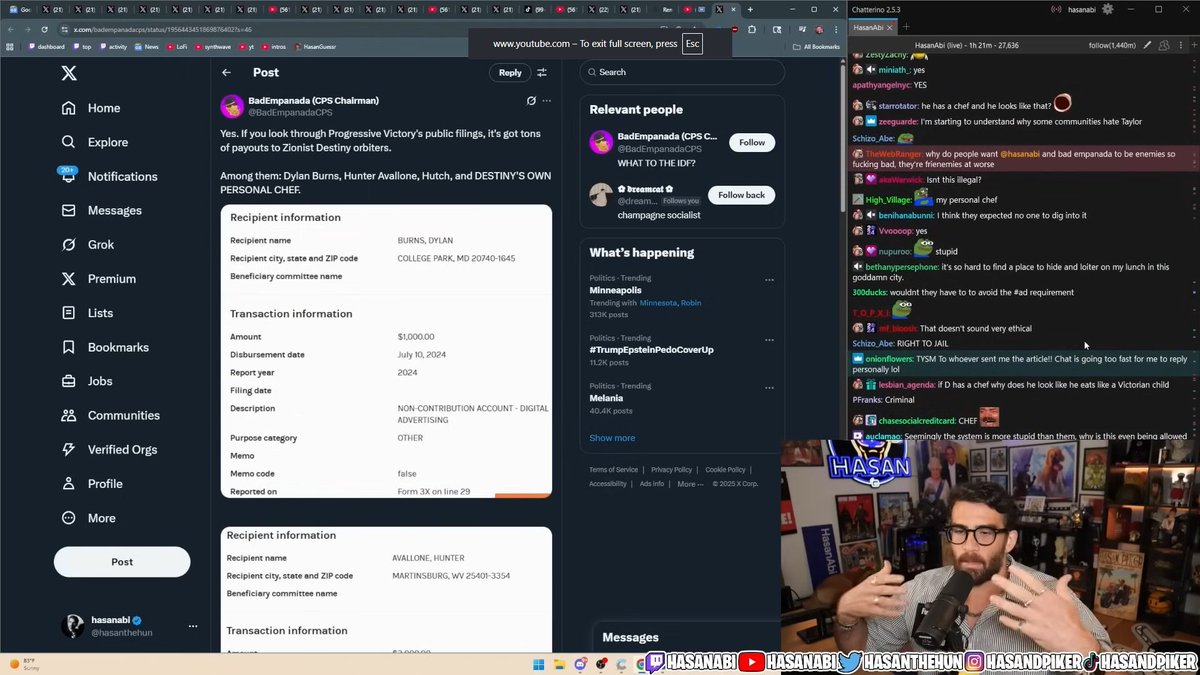Open more options for Minneapolis trend
The image size is (1200, 675).
click(769, 280)
